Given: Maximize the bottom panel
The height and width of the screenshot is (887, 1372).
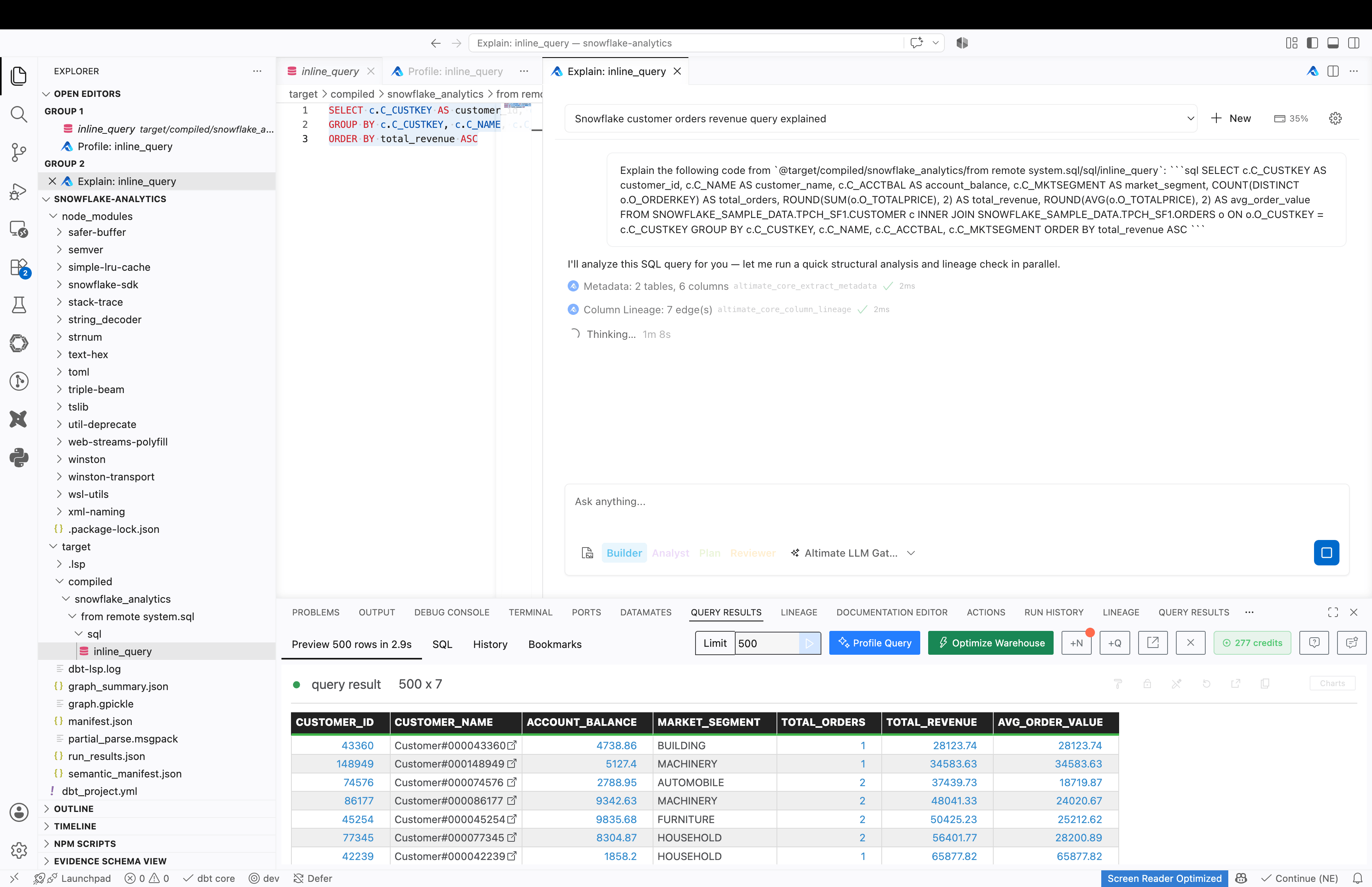Looking at the screenshot, I should tap(1333, 612).
